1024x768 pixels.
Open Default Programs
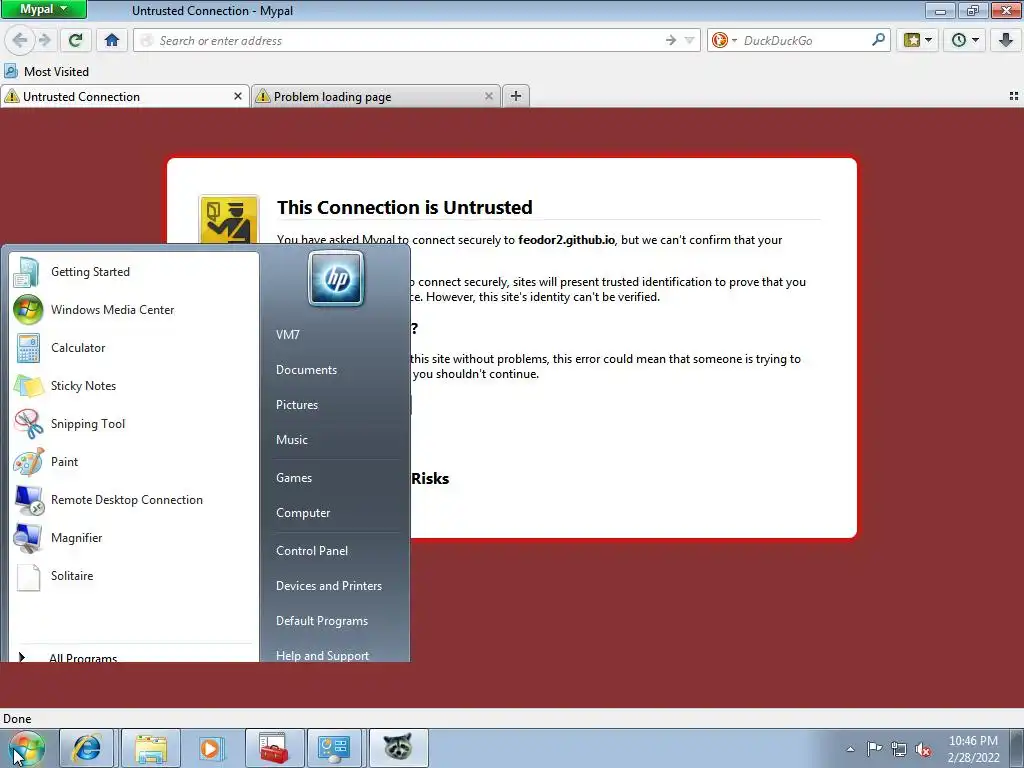(x=334, y=620)
